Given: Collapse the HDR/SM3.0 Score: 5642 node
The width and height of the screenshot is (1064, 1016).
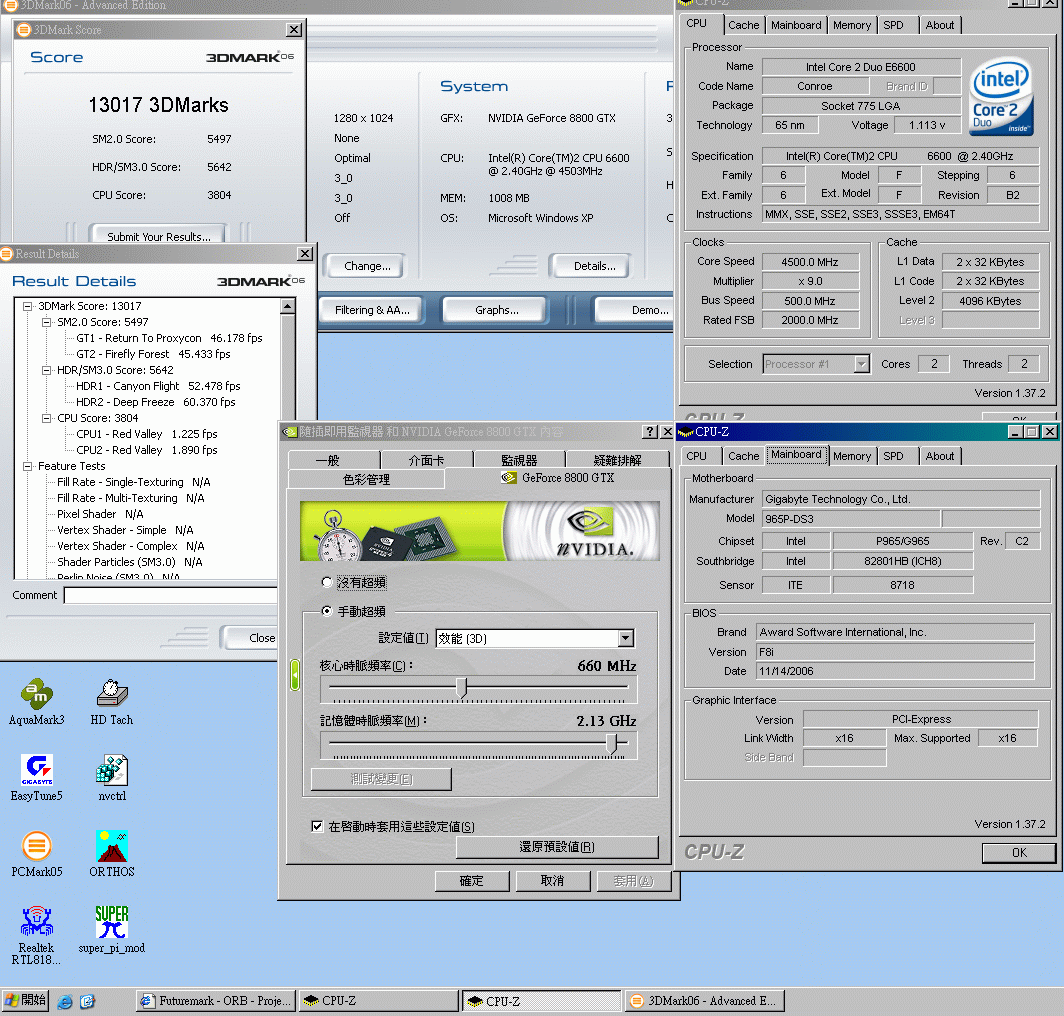Looking at the screenshot, I should pos(47,370).
